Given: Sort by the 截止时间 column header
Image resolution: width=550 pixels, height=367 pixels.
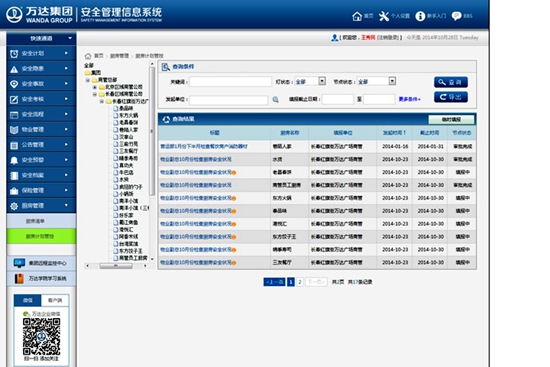Looking at the screenshot, I should 430,133.
